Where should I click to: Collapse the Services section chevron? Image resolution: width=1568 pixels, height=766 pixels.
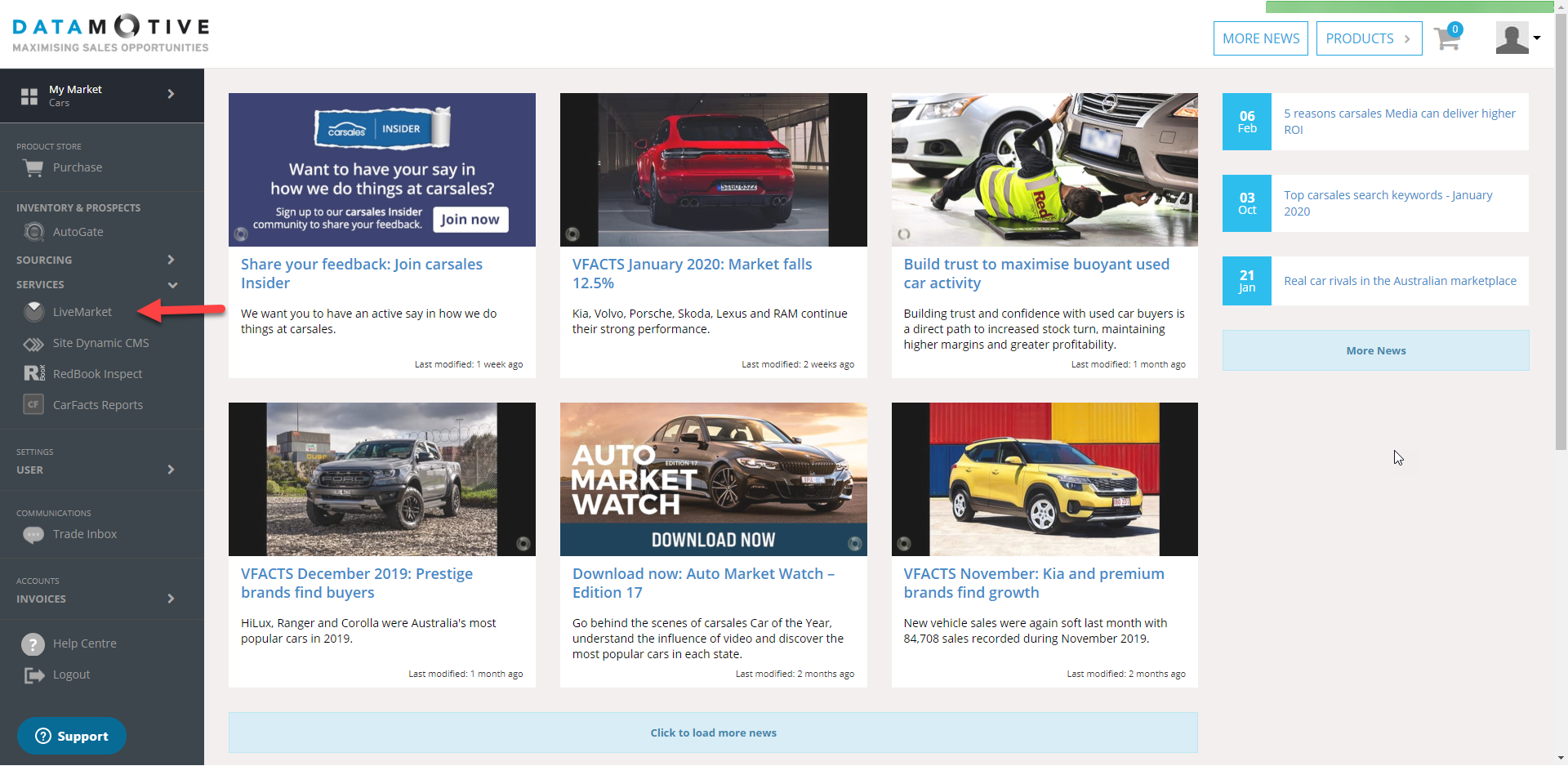tap(172, 285)
